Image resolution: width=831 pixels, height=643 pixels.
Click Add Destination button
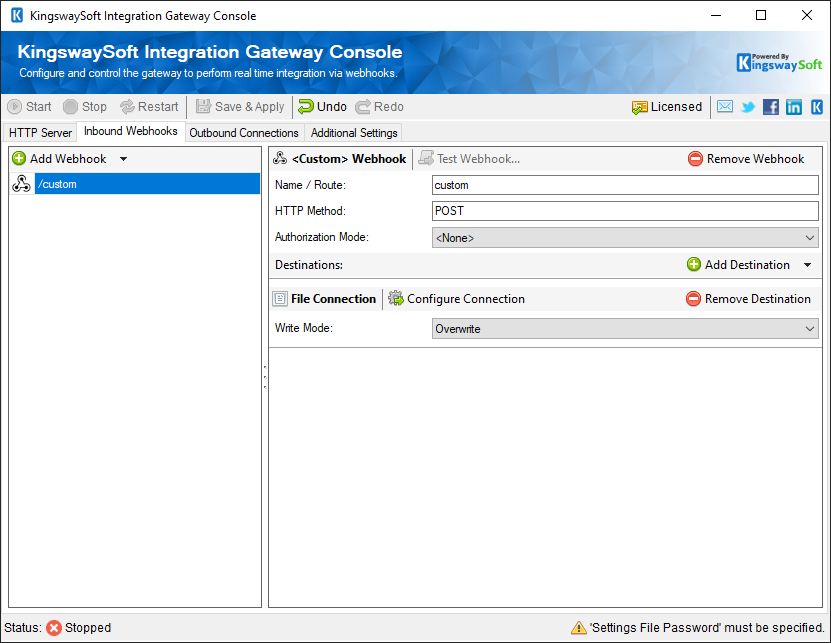(738, 265)
